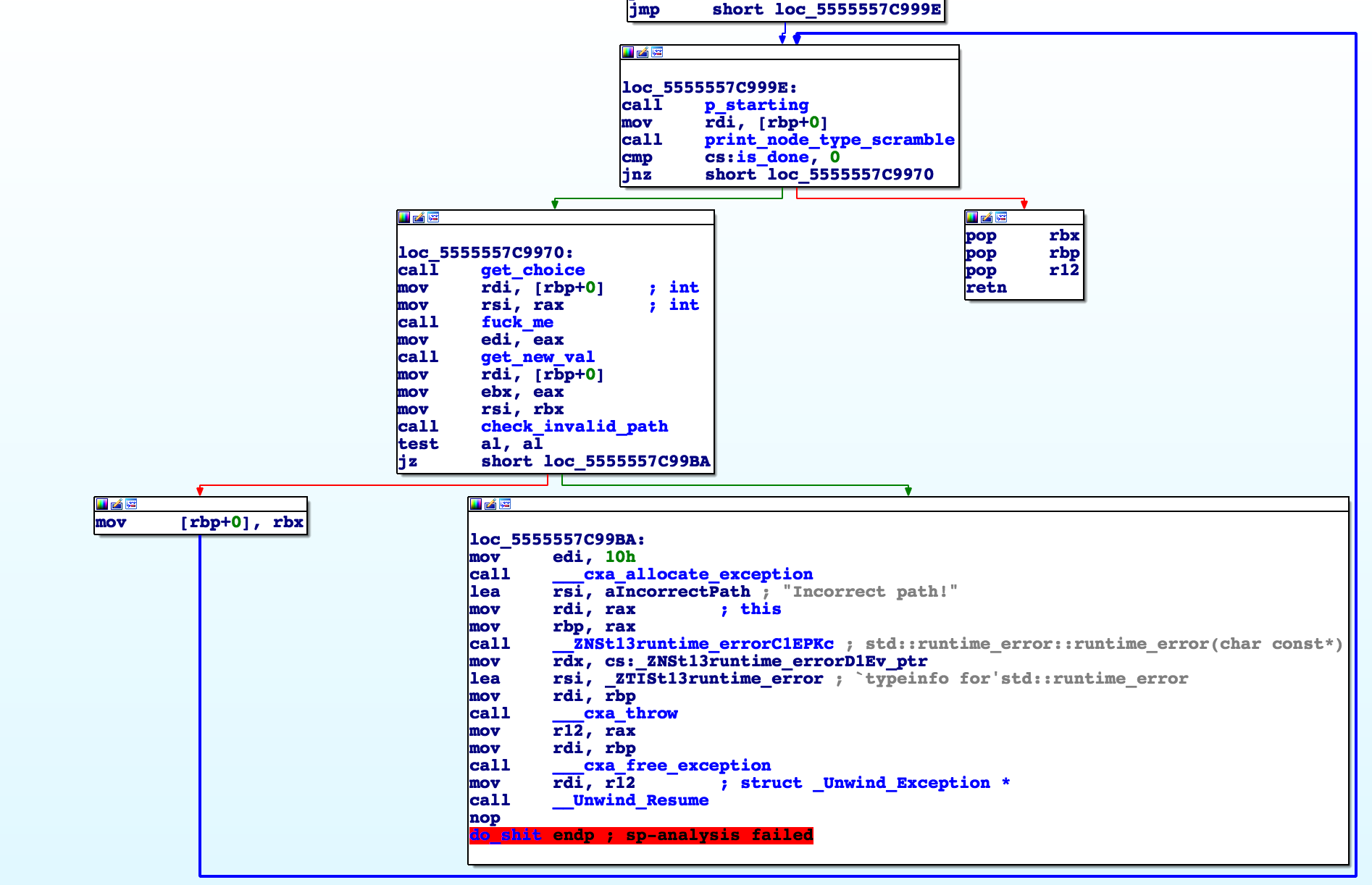This screenshot has height=885, width=1372.
Task: Click node color icon on pop rbx block
Action: tap(972, 217)
